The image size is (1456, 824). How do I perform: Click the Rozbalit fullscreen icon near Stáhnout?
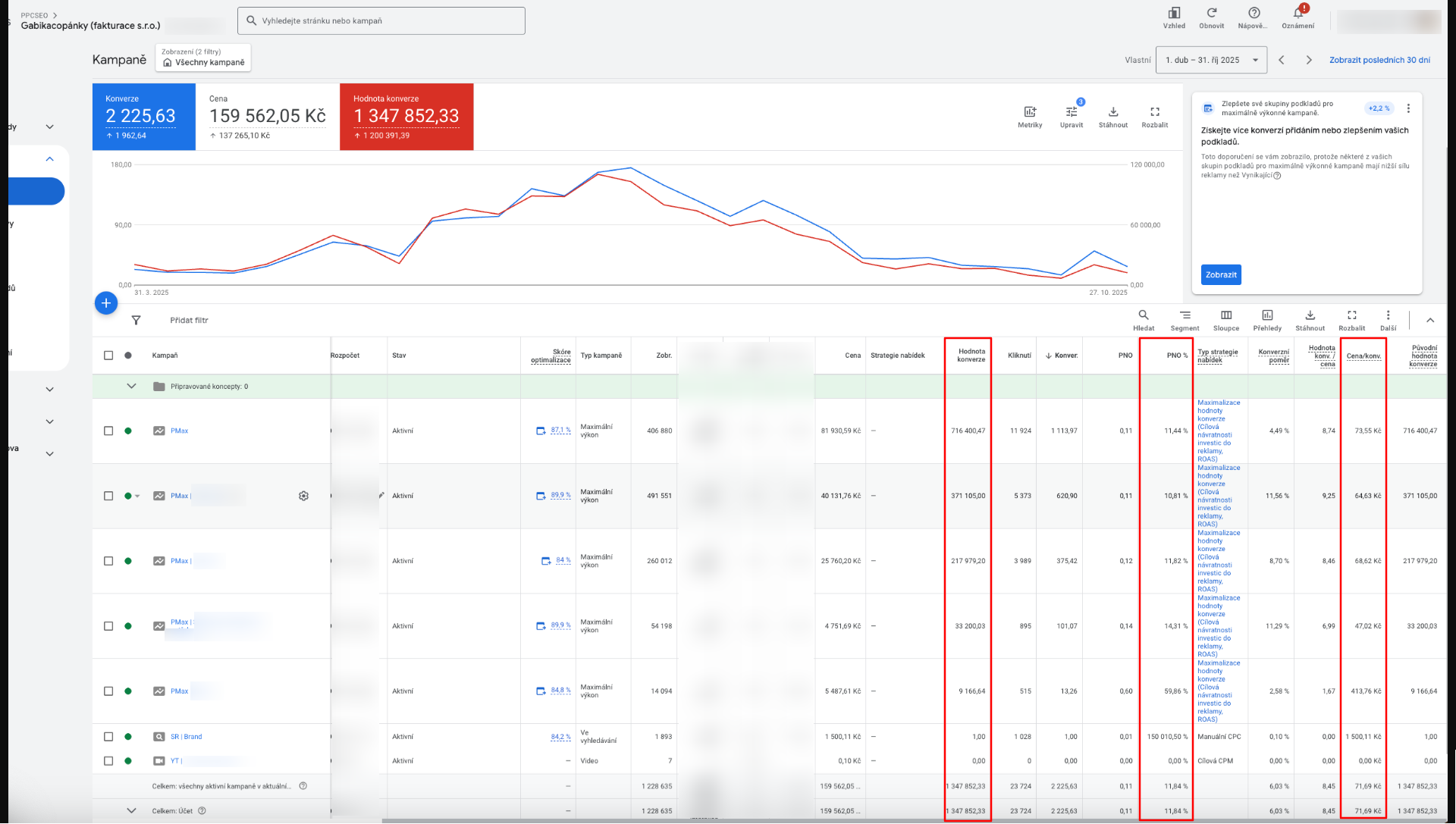coord(1154,112)
